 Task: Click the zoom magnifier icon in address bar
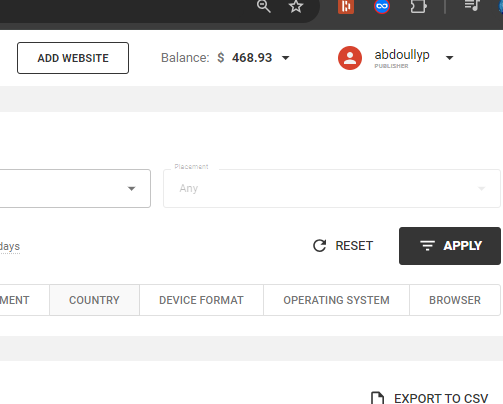[x=263, y=6]
